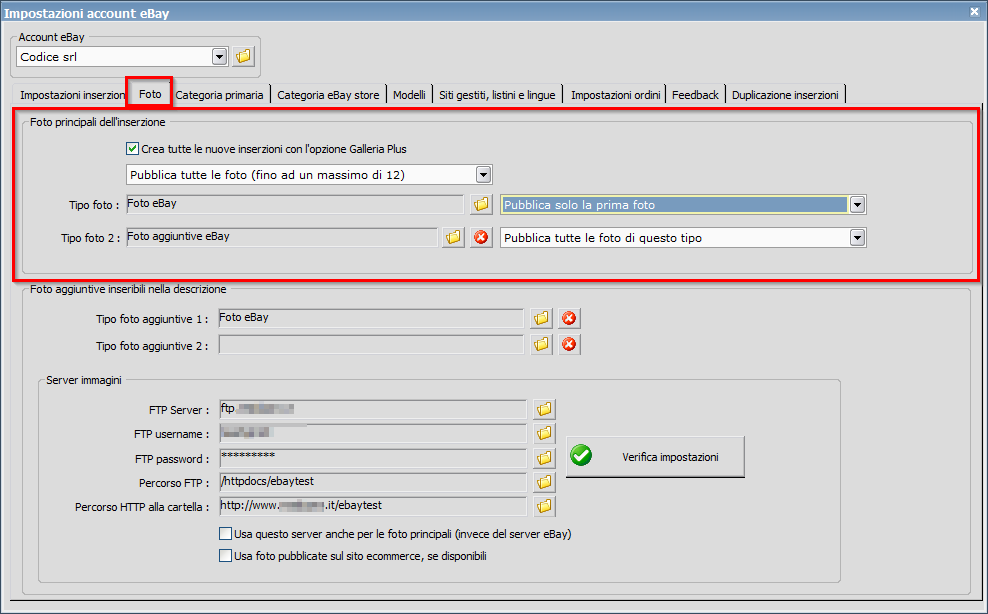The width and height of the screenshot is (988, 614).
Task: Switch to Impostazioni inserzioni tab
Action: pos(71,95)
